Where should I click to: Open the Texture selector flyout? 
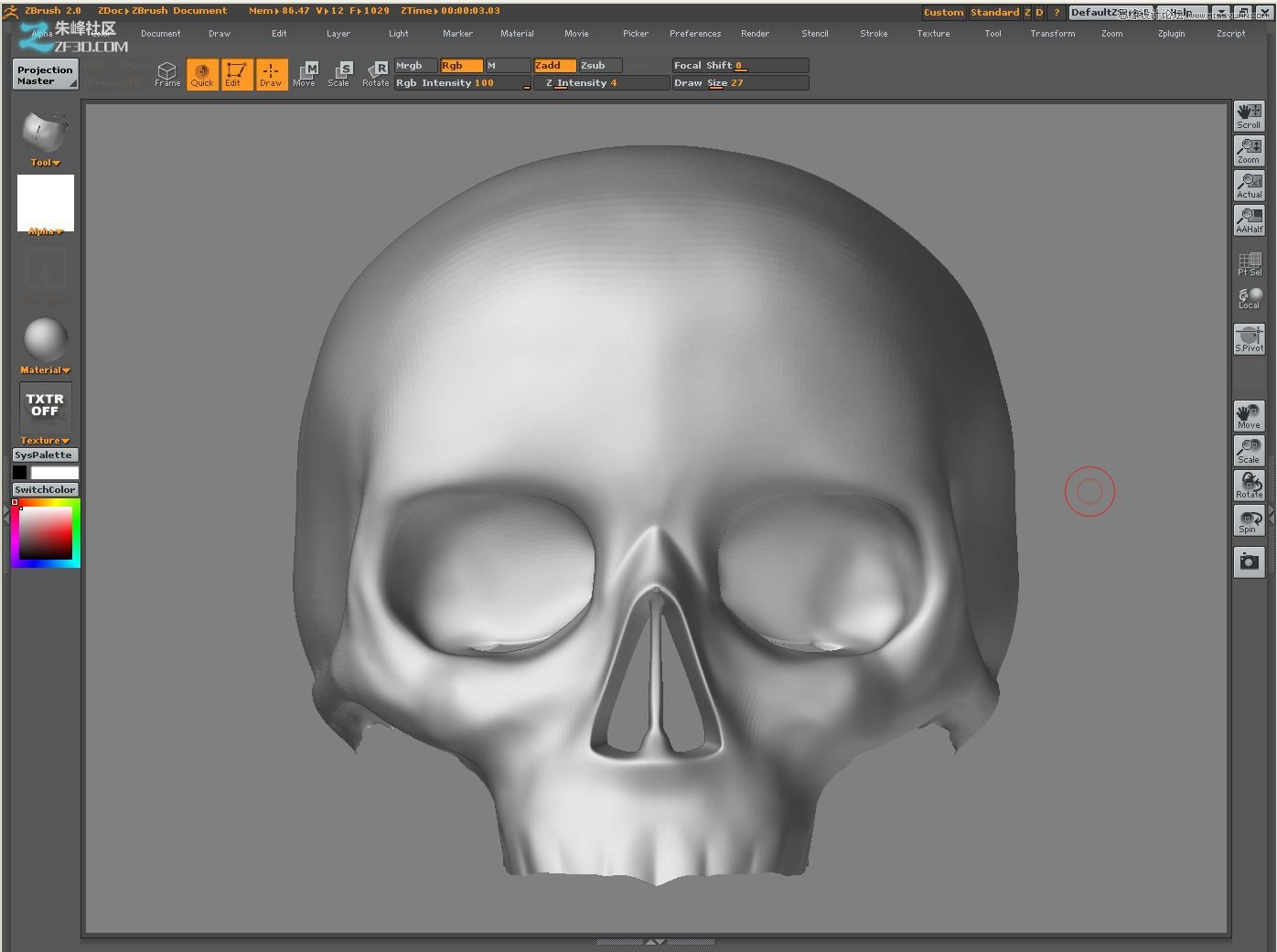[44, 440]
